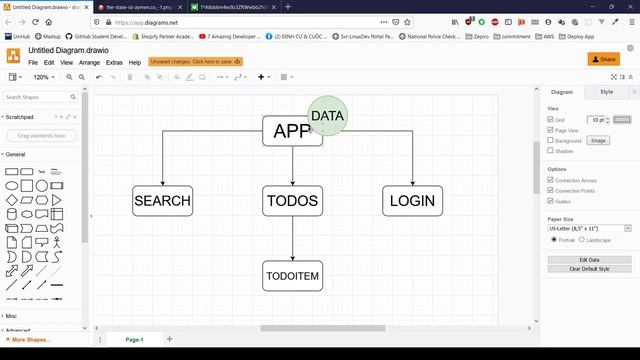Select the Portrait radio button
The width and height of the screenshot is (640, 360).
tap(554, 240)
